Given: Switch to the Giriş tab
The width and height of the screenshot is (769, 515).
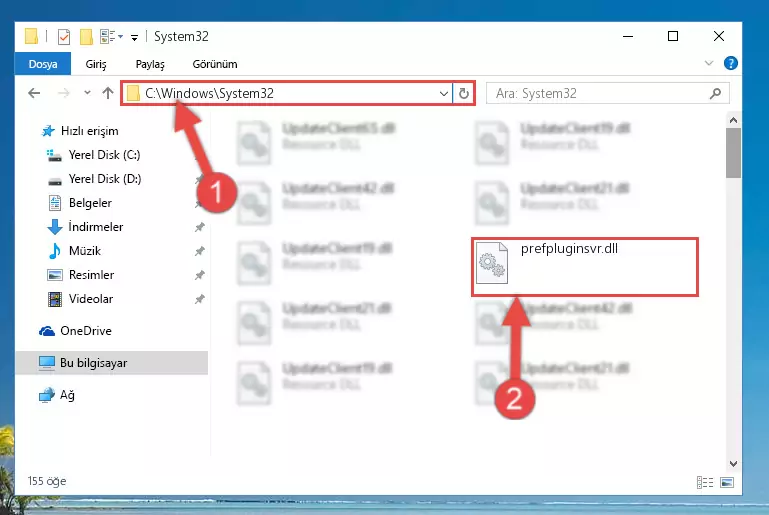Looking at the screenshot, I should point(96,64).
